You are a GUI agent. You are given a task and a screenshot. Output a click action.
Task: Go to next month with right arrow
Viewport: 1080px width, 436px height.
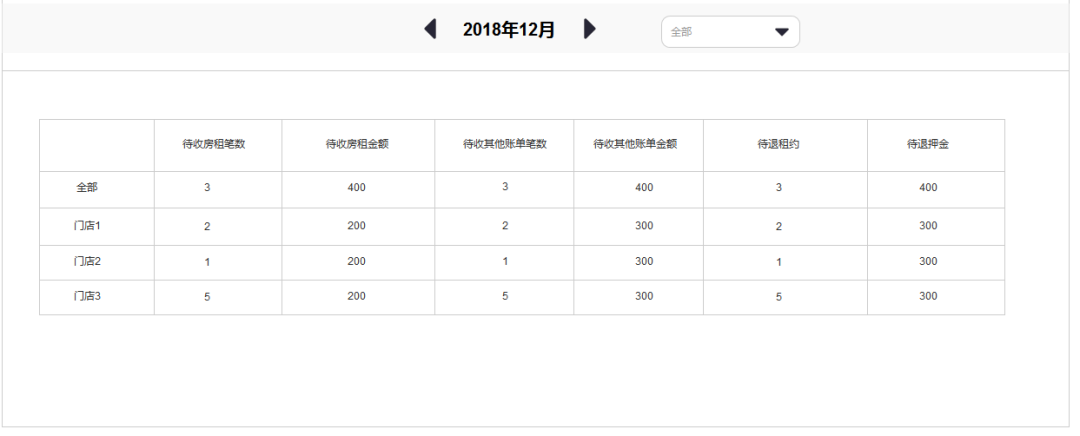coord(590,29)
